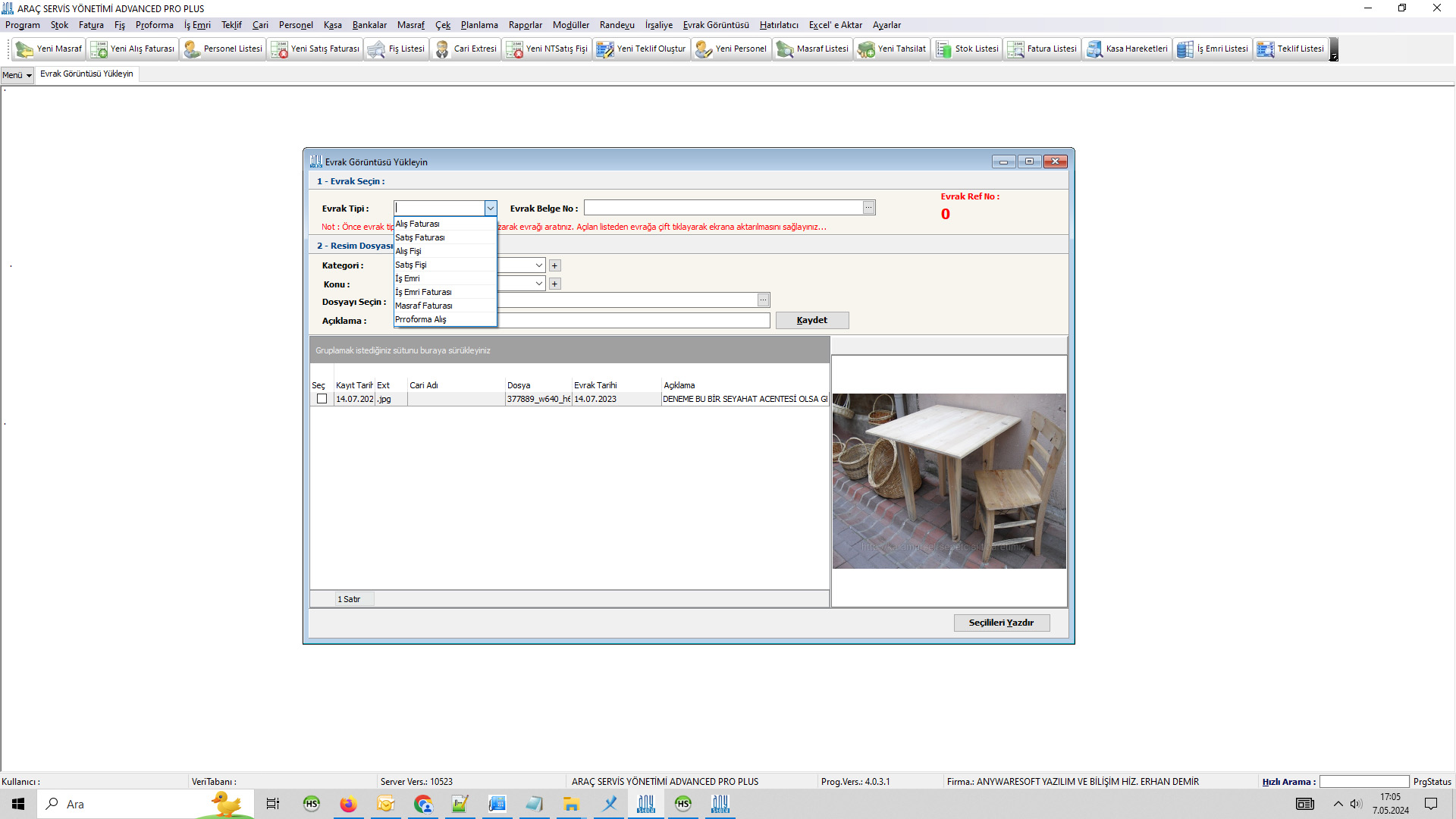Open Firefox from the taskbar
1456x819 pixels.
click(x=348, y=804)
